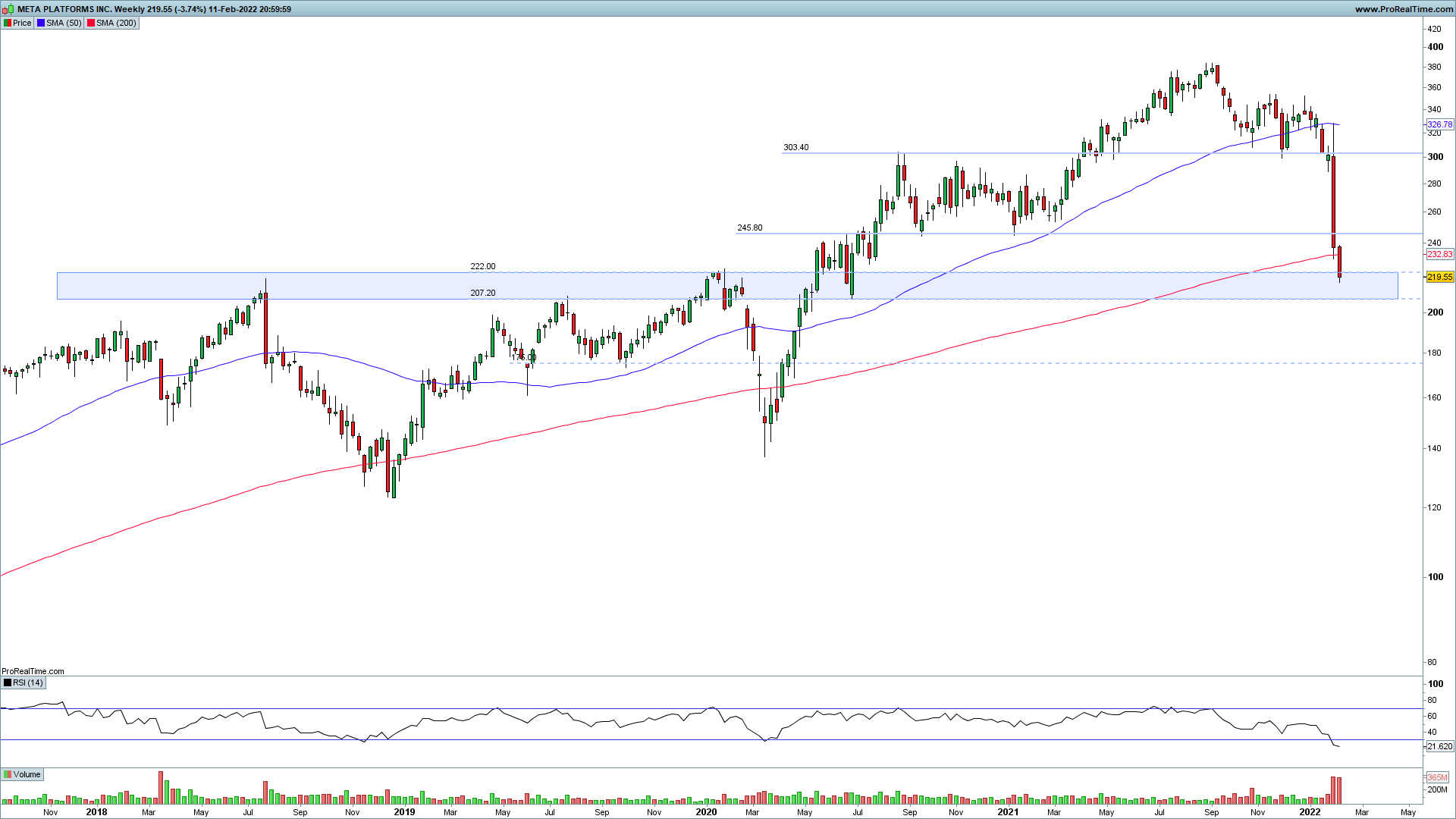
Task: Click the blue SMA 50 color swatch
Action: [41, 23]
